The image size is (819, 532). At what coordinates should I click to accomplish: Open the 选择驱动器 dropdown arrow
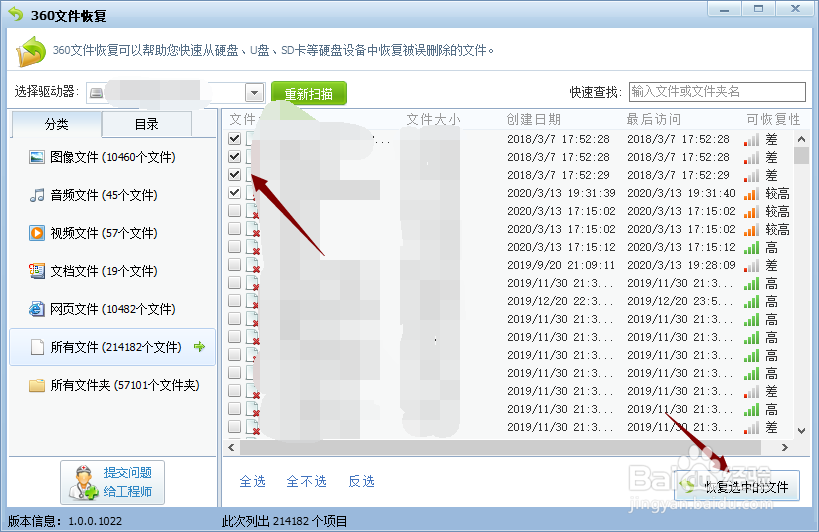pyautogui.click(x=254, y=93)
